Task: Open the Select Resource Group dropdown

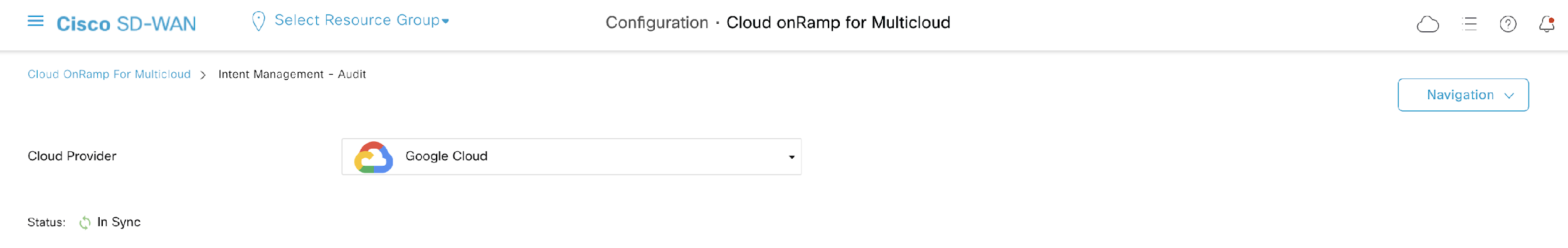Action: [361, 21]
